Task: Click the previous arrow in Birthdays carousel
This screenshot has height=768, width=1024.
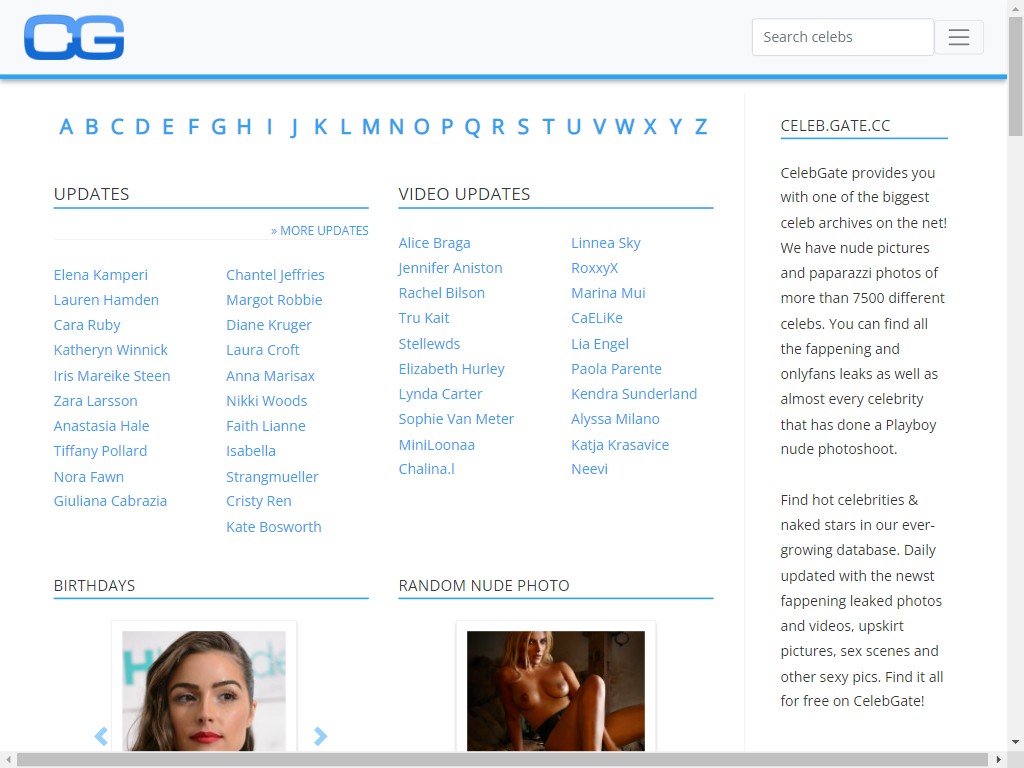Action: point(101,737)
